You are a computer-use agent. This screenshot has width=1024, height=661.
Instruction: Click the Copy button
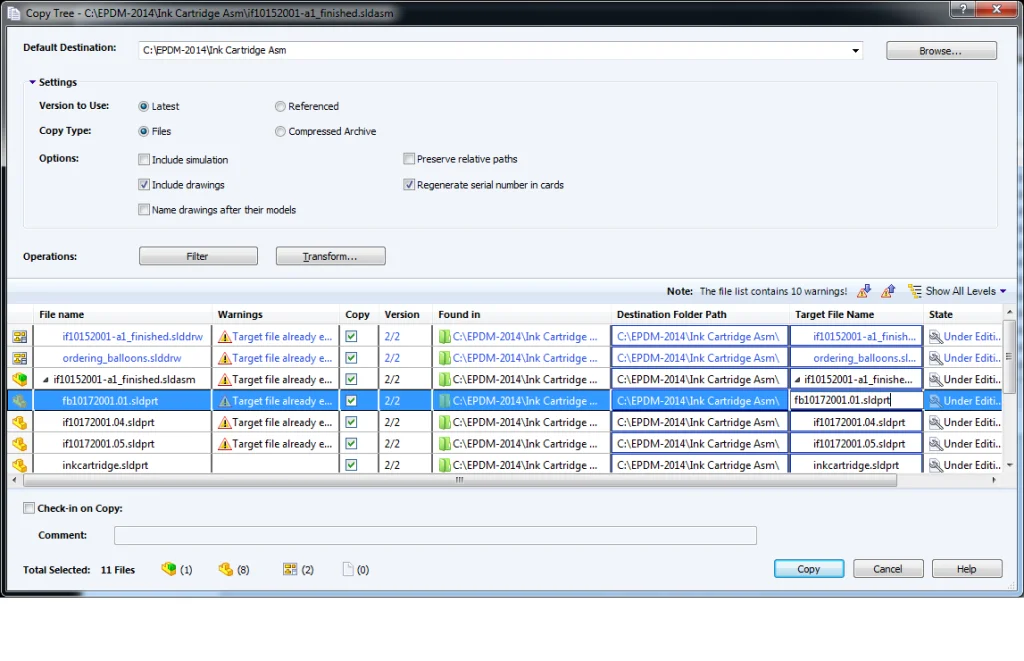tap(808, 568)
